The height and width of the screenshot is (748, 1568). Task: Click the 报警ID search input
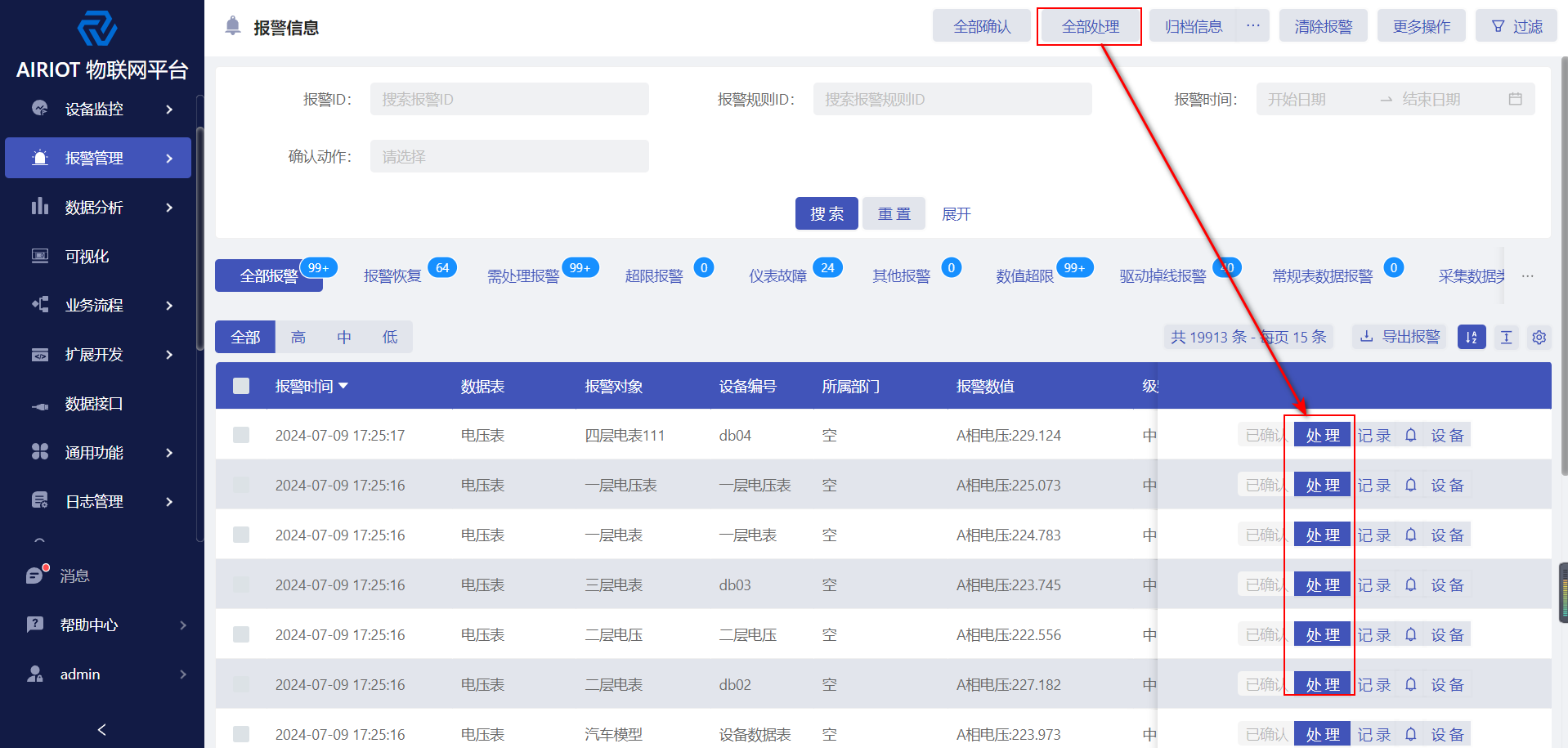click(509, 99)
